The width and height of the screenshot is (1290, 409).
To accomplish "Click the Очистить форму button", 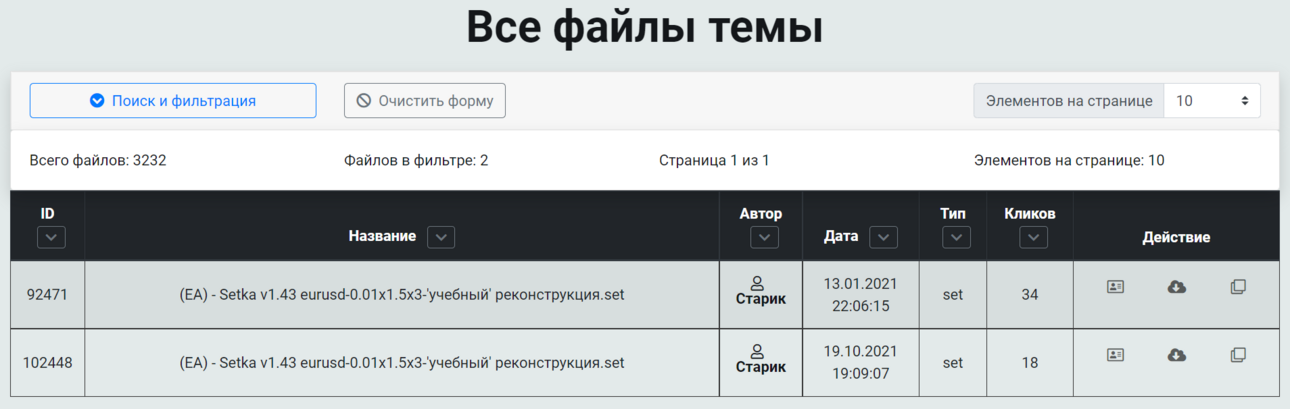I will point(425,101).
